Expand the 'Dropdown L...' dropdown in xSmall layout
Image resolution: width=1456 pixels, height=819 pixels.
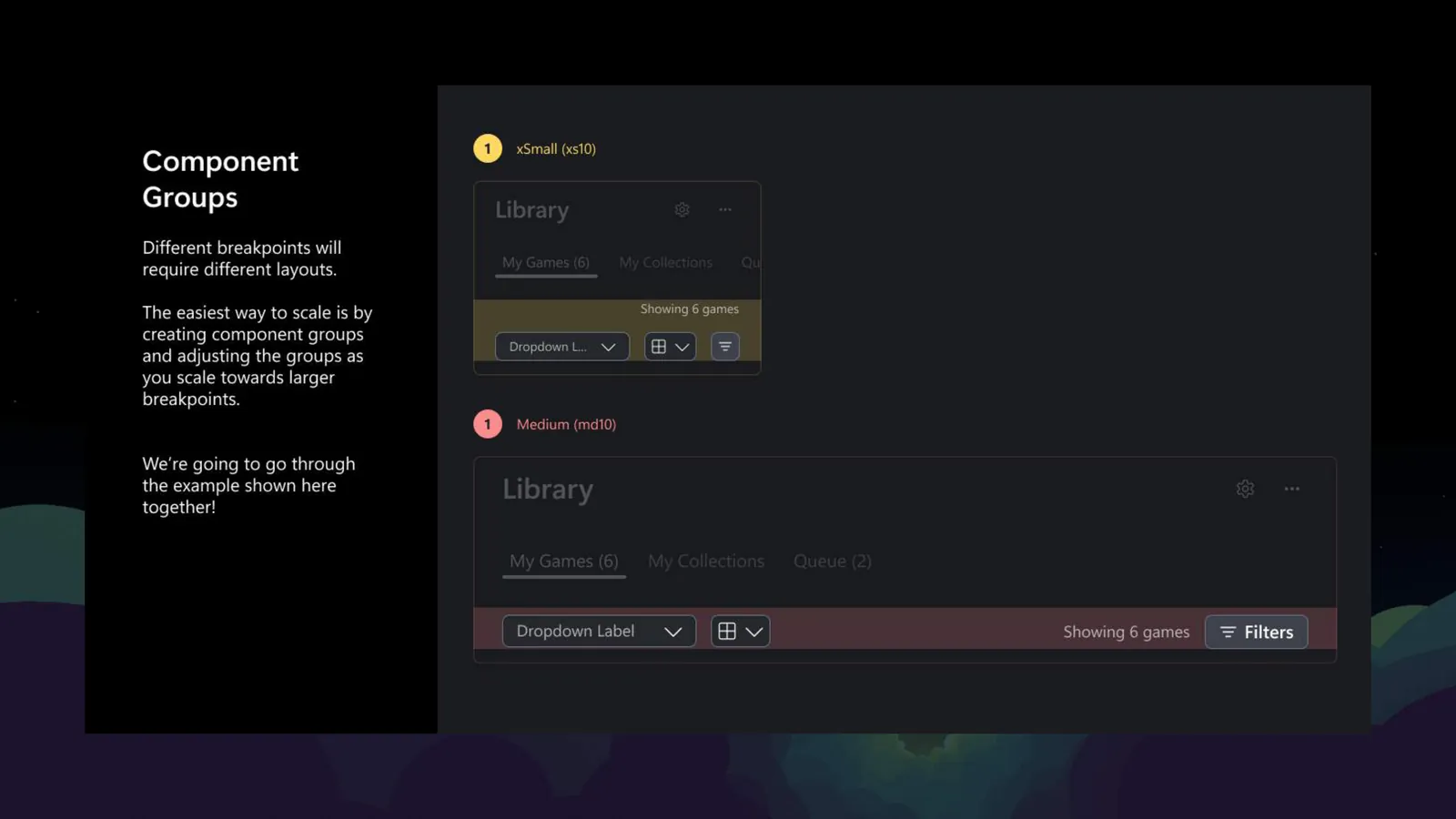click(x=562, y=347)
